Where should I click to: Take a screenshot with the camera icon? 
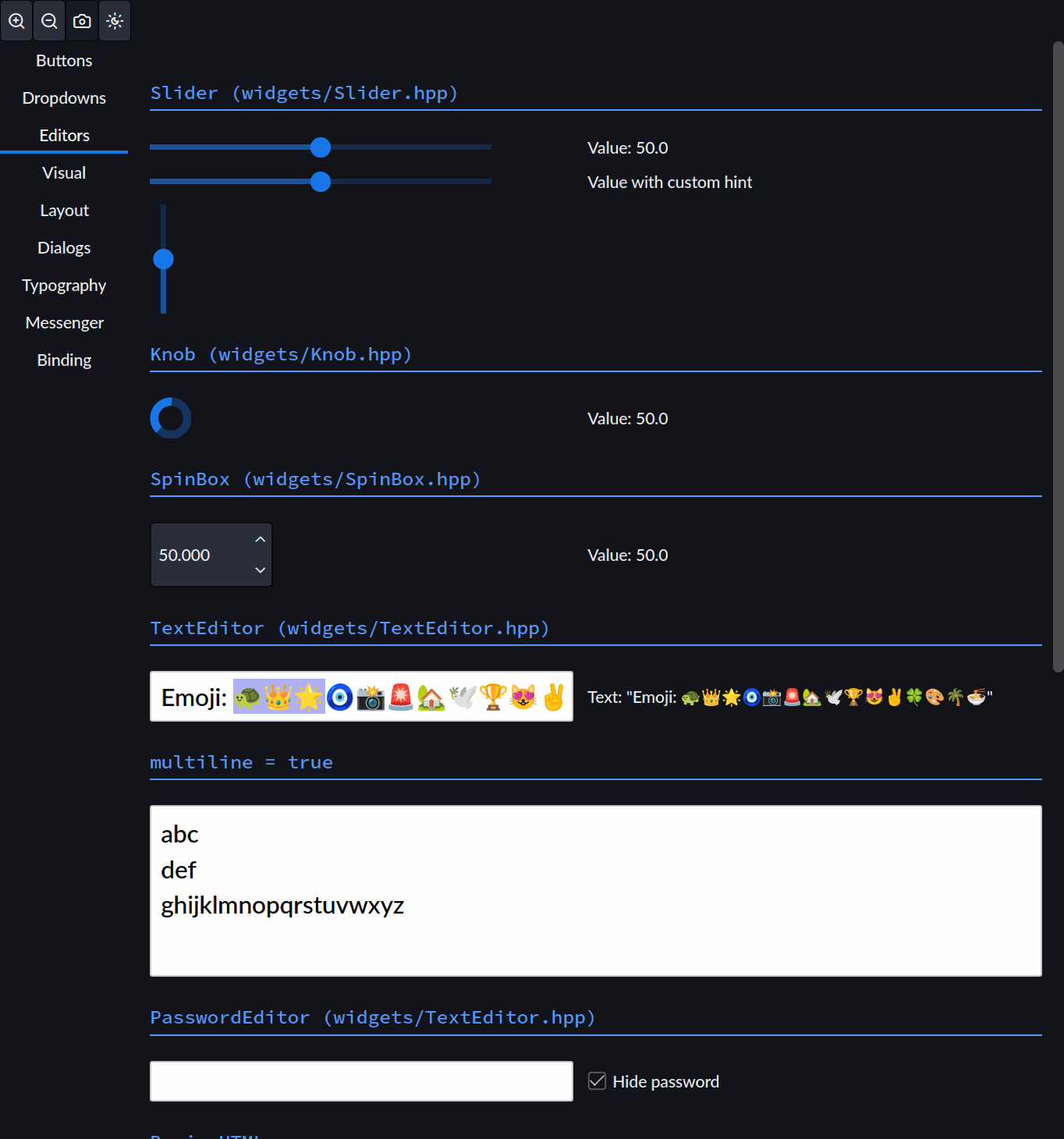click(x=82, y=21)
